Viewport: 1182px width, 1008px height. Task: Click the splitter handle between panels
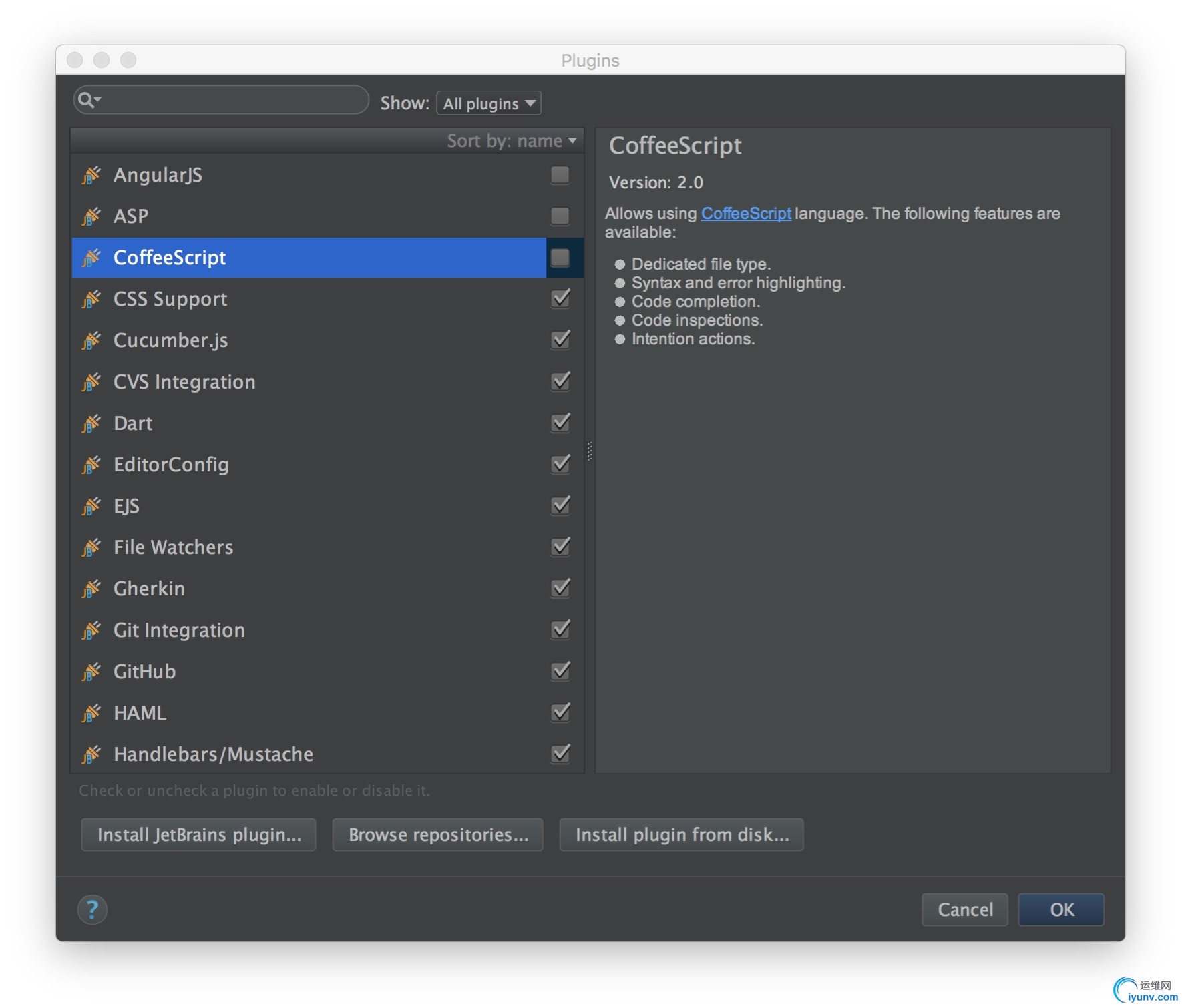coord(590,451)
